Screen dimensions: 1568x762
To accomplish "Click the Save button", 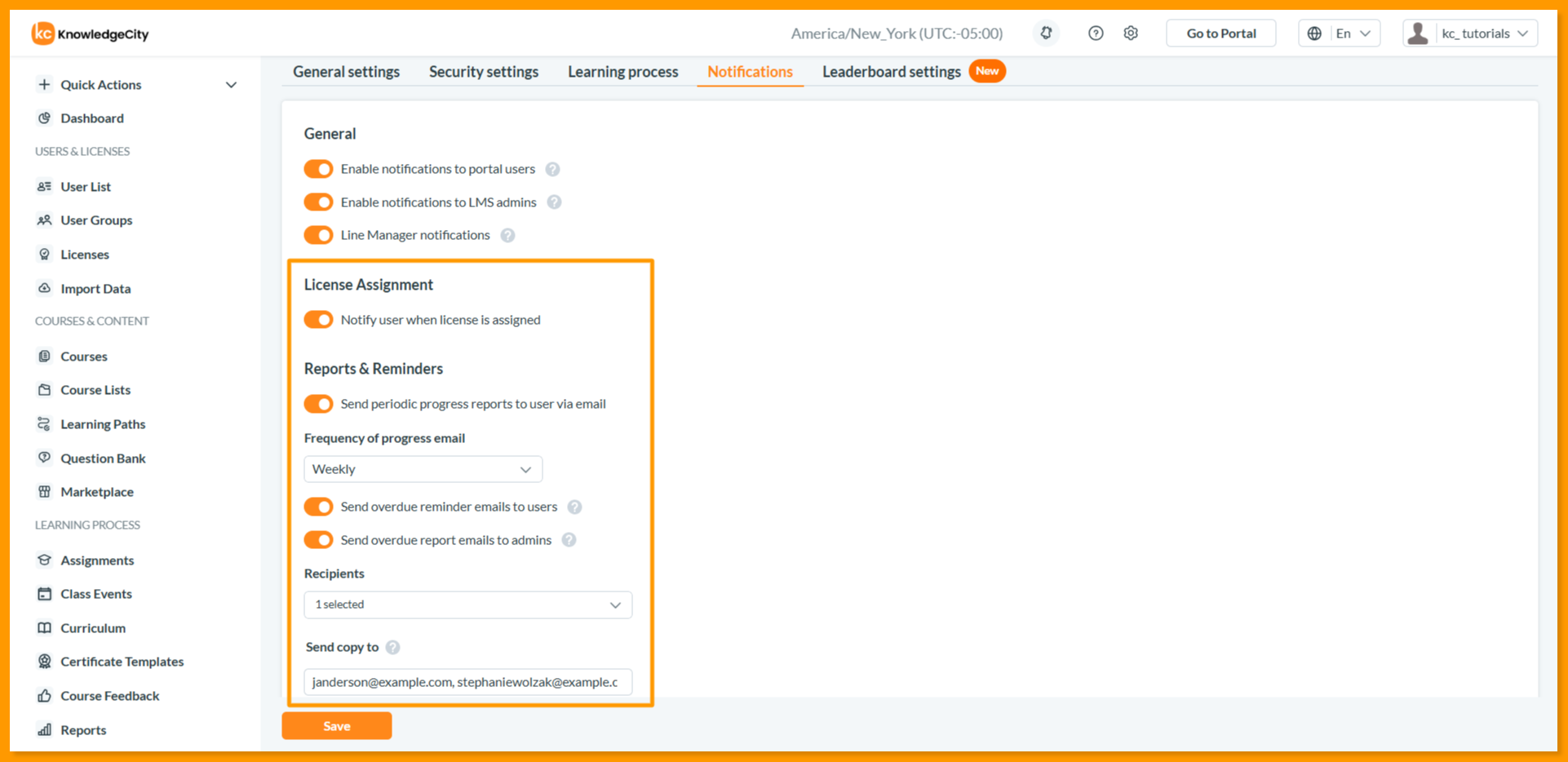I will 337,726.
